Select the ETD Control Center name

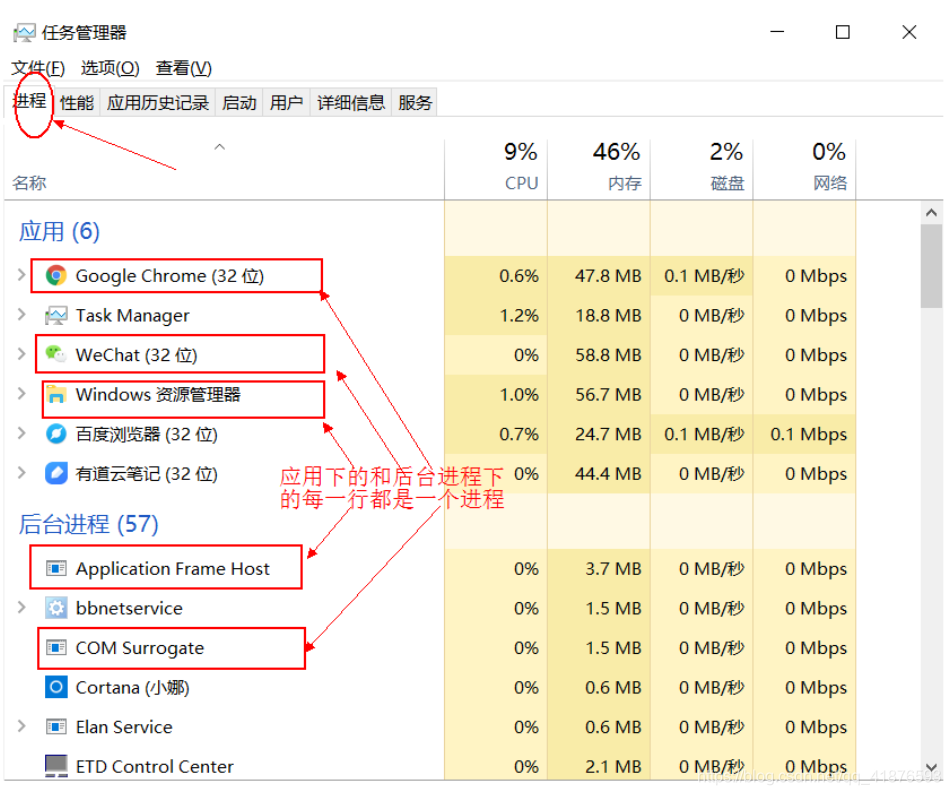[154, 766]
